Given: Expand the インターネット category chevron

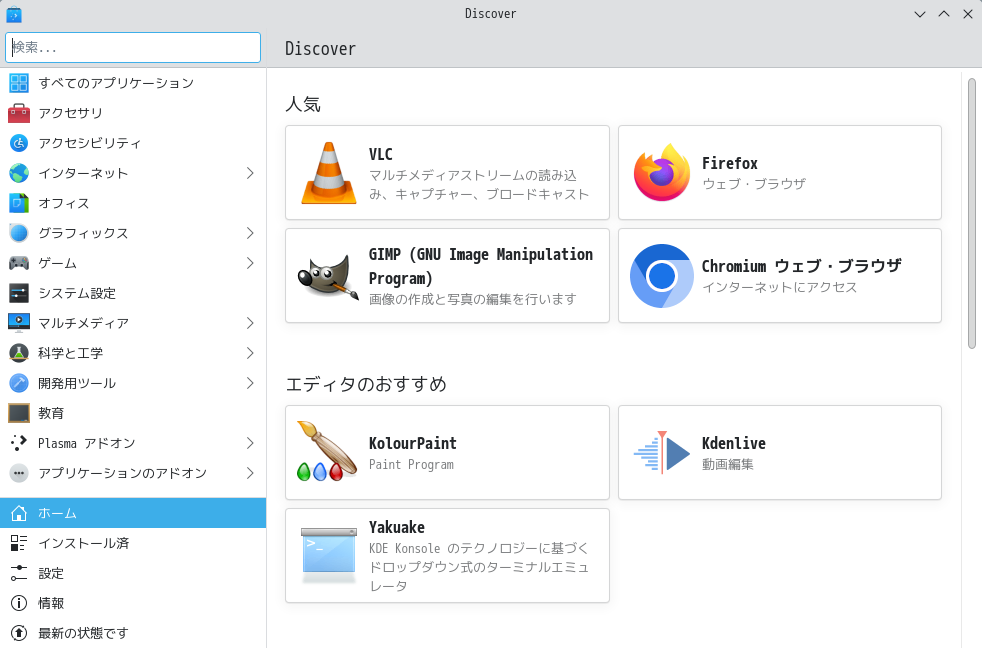Looking at the screenshot, I should [x=250, y=173].
